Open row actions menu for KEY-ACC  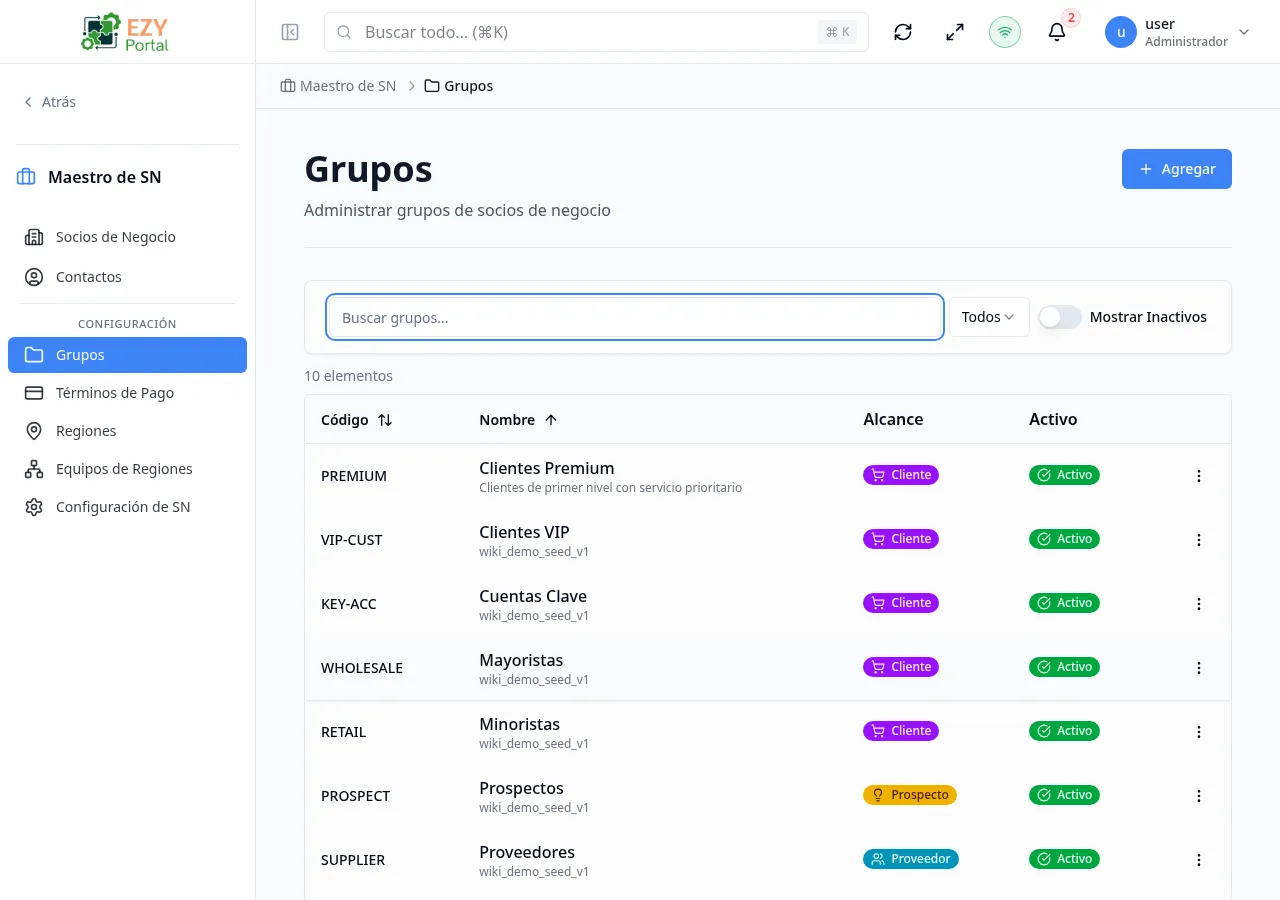(1199, 604)
